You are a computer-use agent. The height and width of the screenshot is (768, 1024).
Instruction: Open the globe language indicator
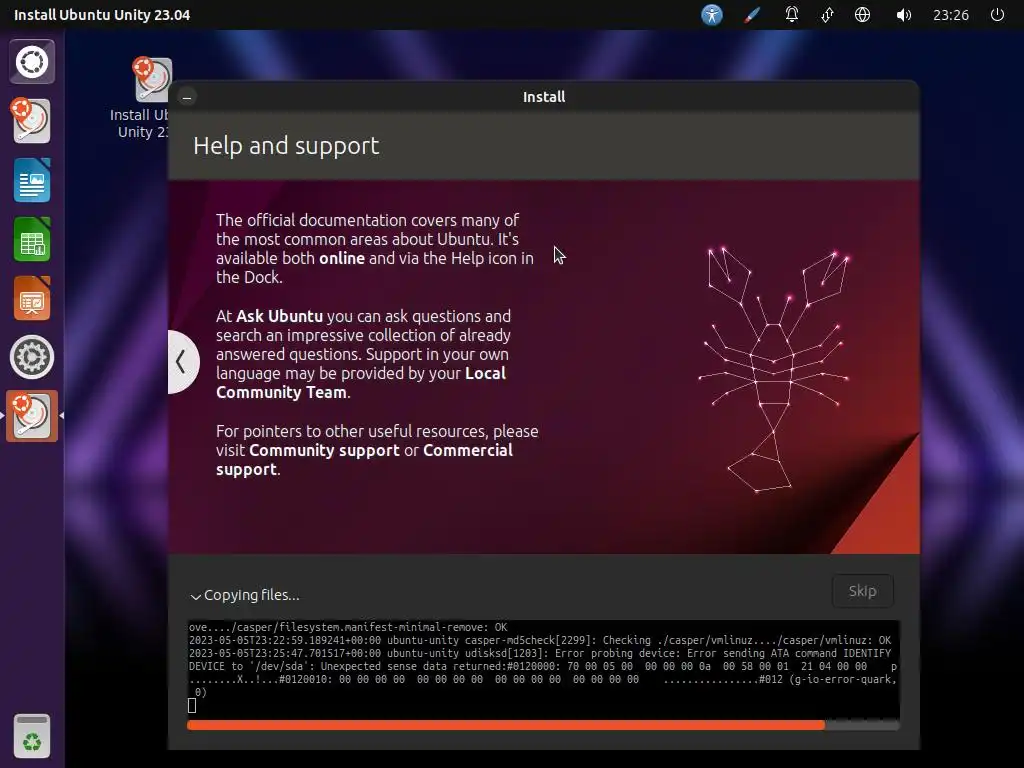tap(863, 14)
